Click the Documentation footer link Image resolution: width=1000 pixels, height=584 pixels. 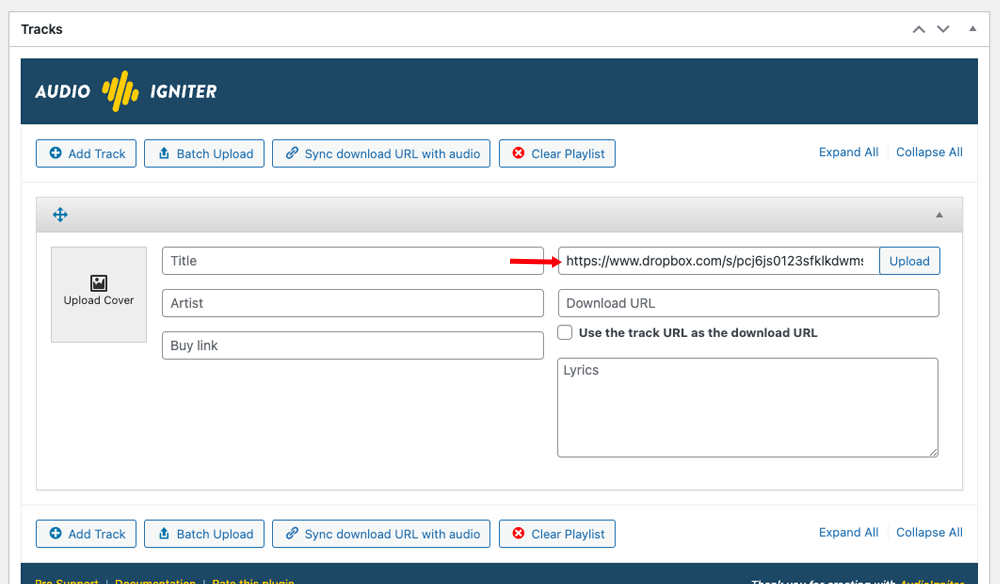point(156,581)
